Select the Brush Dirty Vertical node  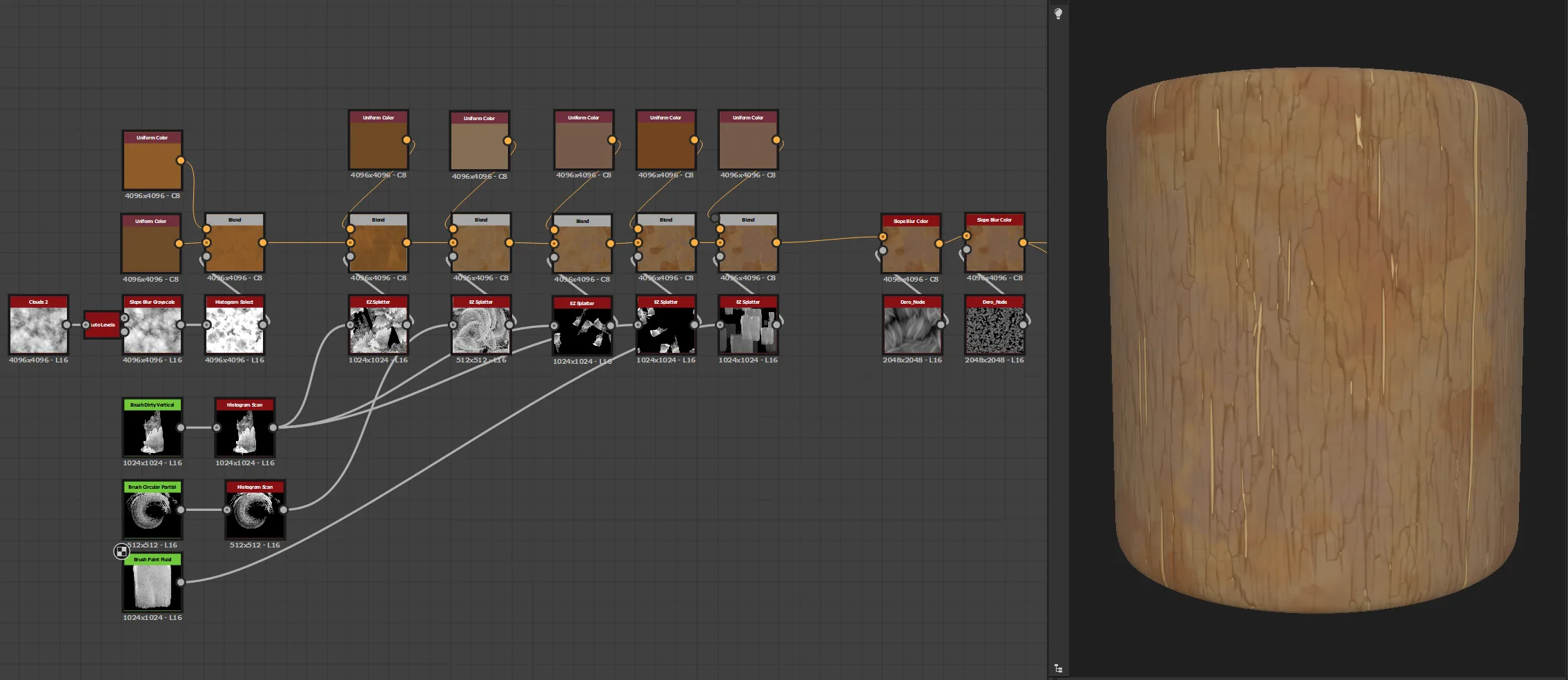click(153, 427)
